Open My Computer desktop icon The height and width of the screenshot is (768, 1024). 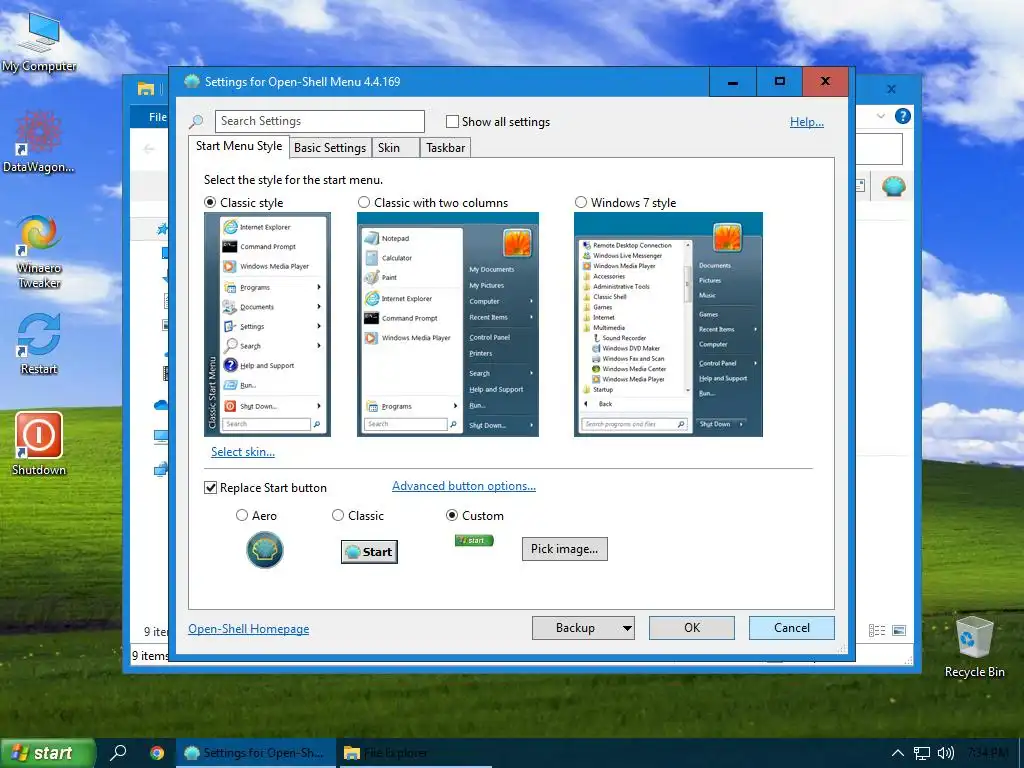coord(39,42)
